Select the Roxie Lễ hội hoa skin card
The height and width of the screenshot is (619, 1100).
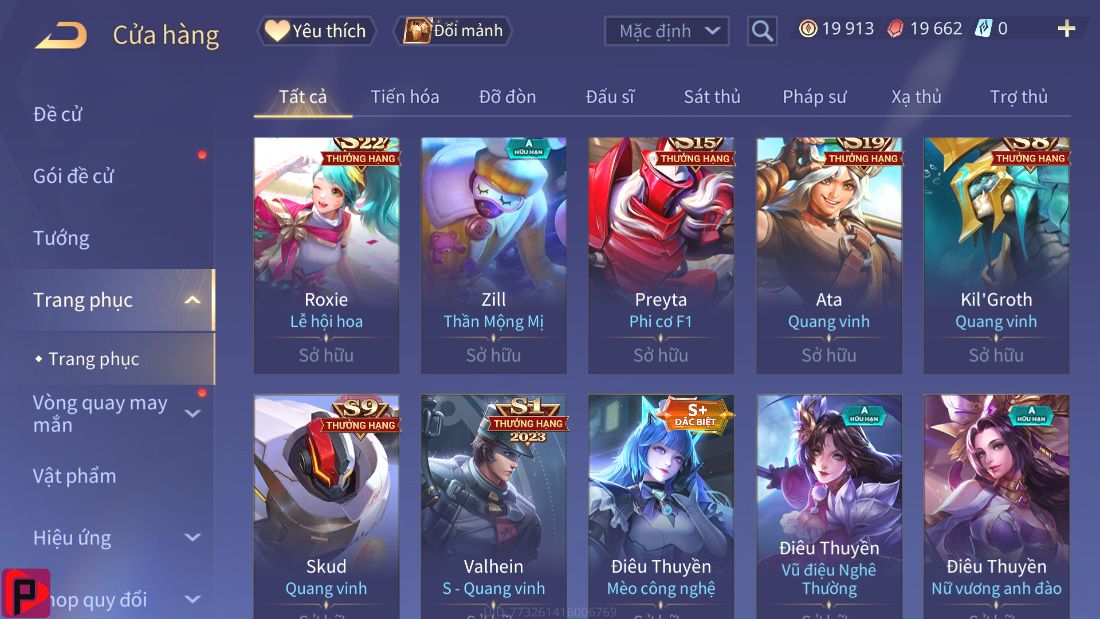[x=326, y=255]
